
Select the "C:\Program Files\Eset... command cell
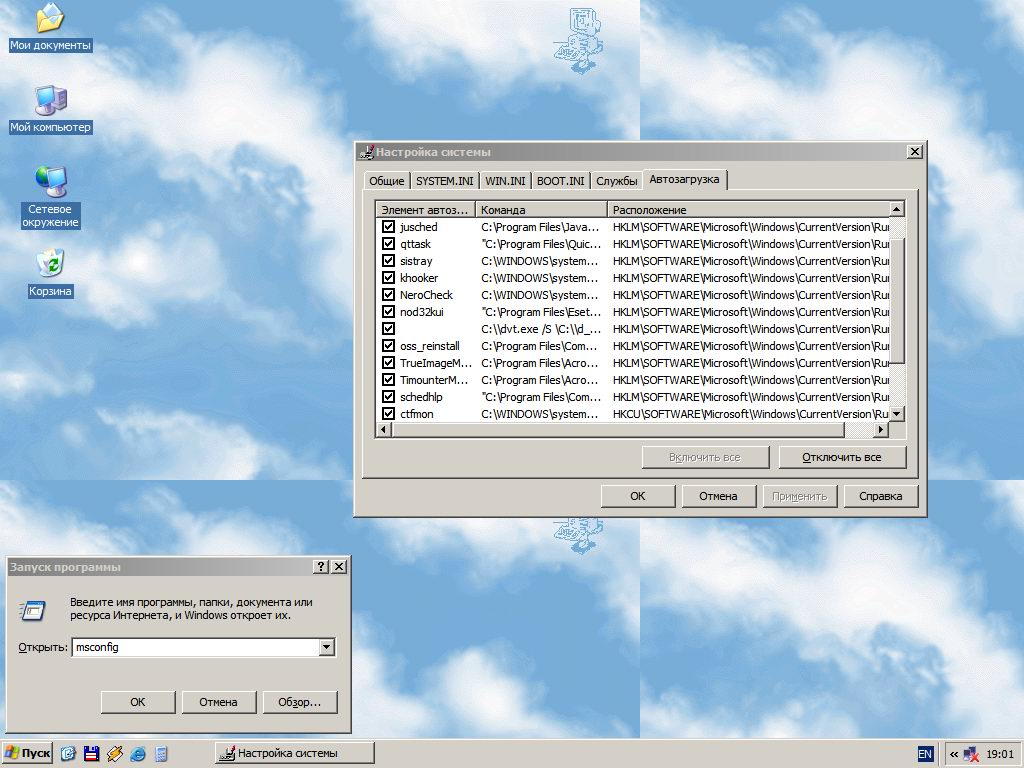pyautogui.click(x=541, y=312)
